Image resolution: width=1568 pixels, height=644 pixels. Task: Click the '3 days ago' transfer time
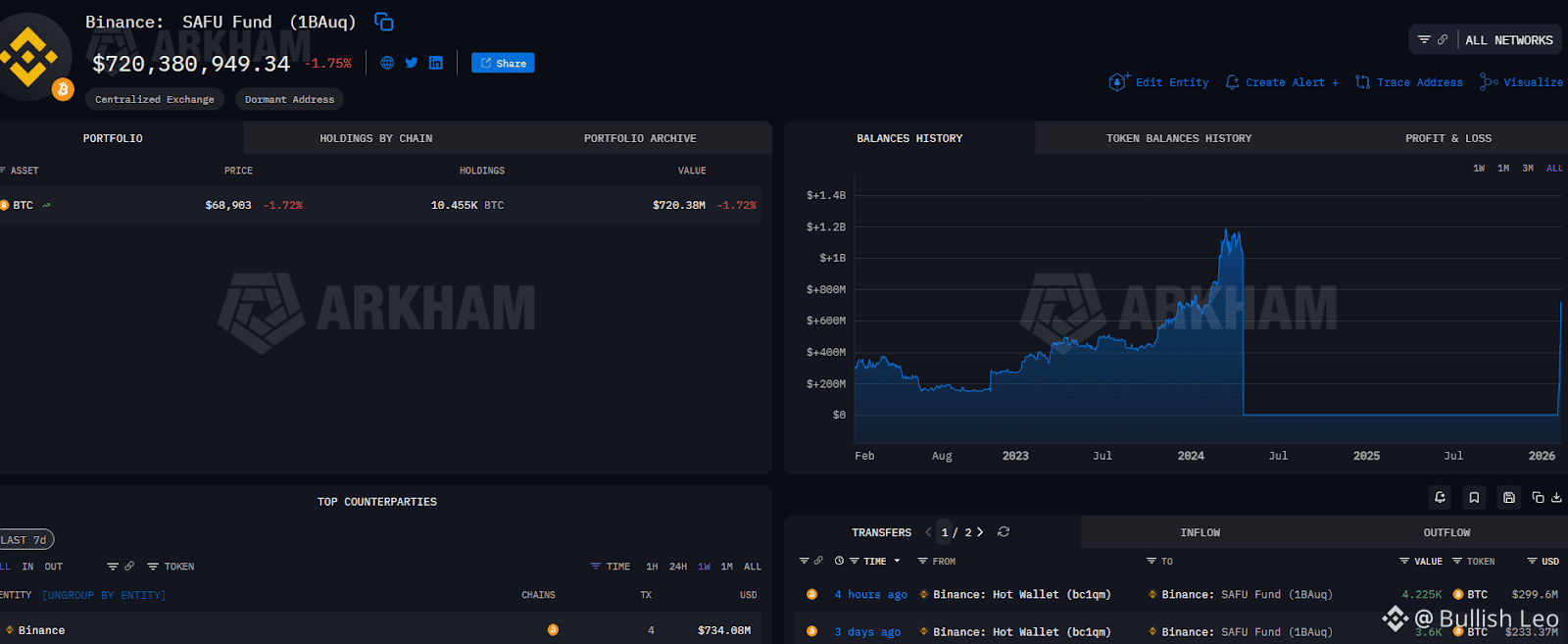coord(867,631)
